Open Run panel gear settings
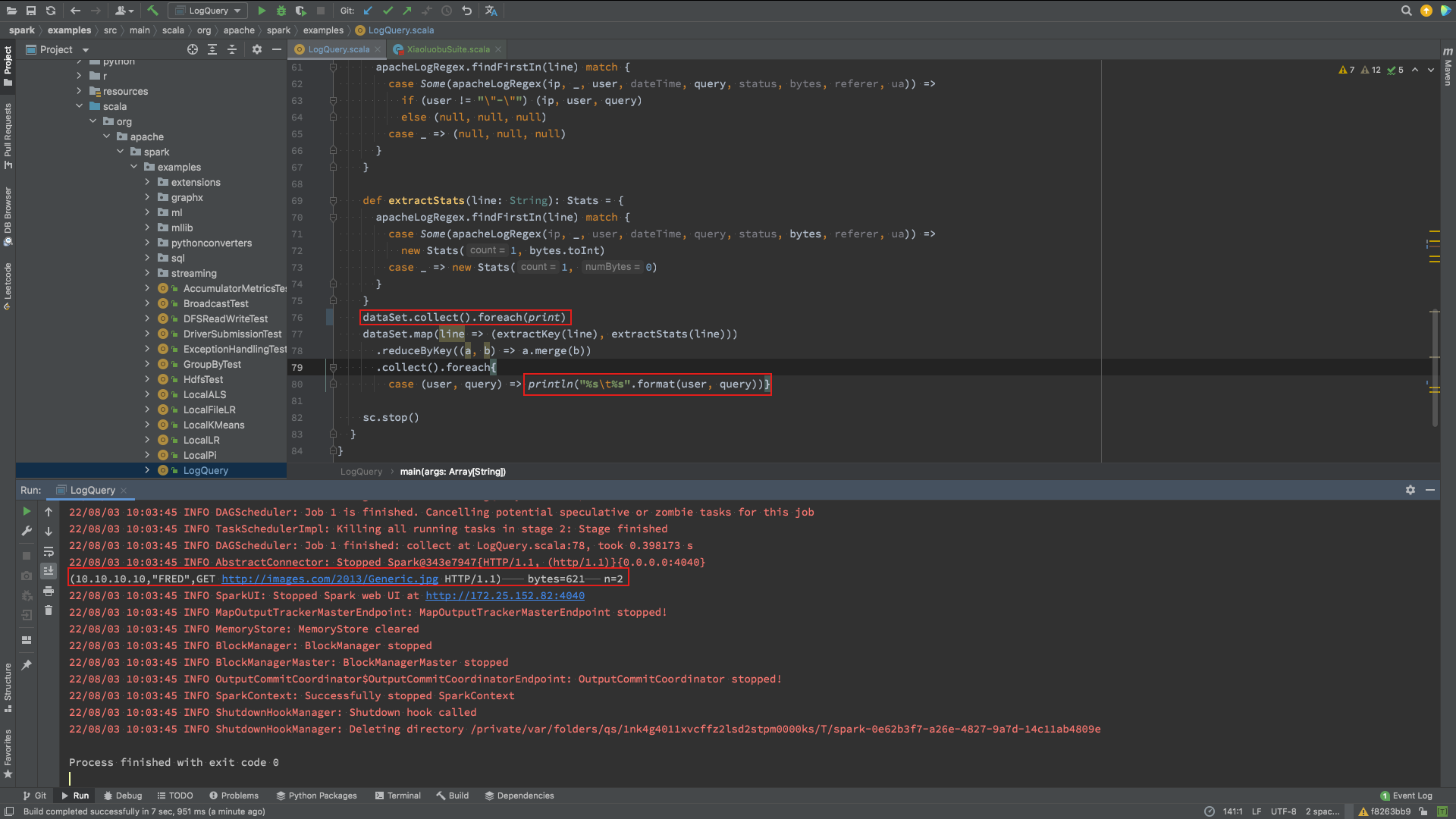 tap(1410, 490)
